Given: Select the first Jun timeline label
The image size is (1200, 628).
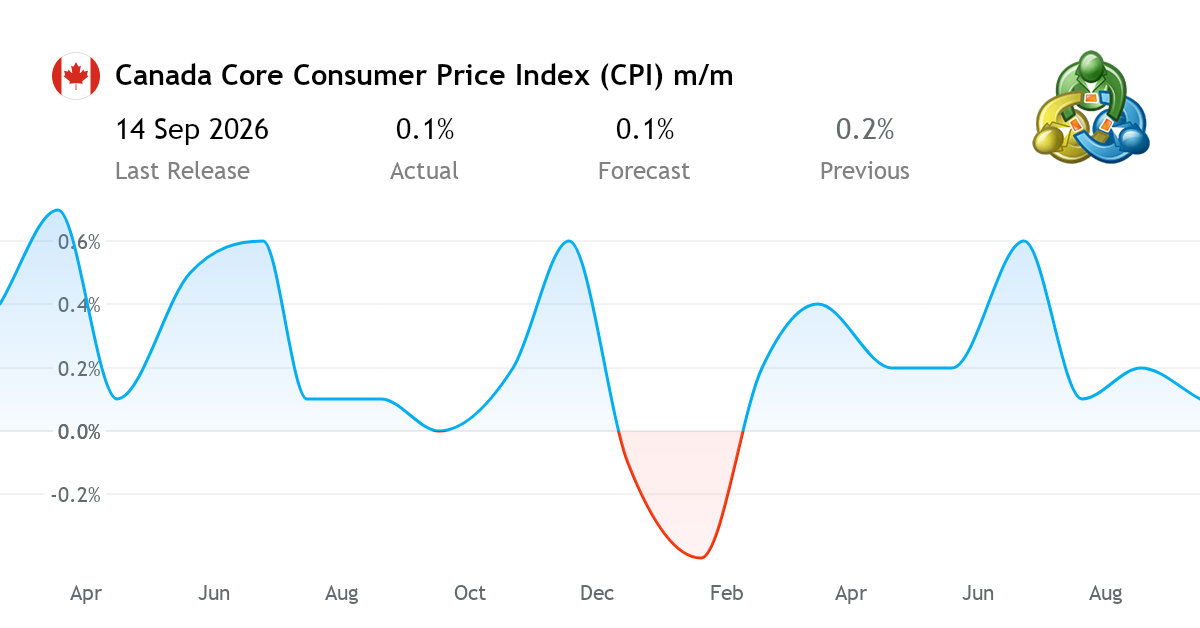Looking at the screenshot, I should [x=214, y=593].
